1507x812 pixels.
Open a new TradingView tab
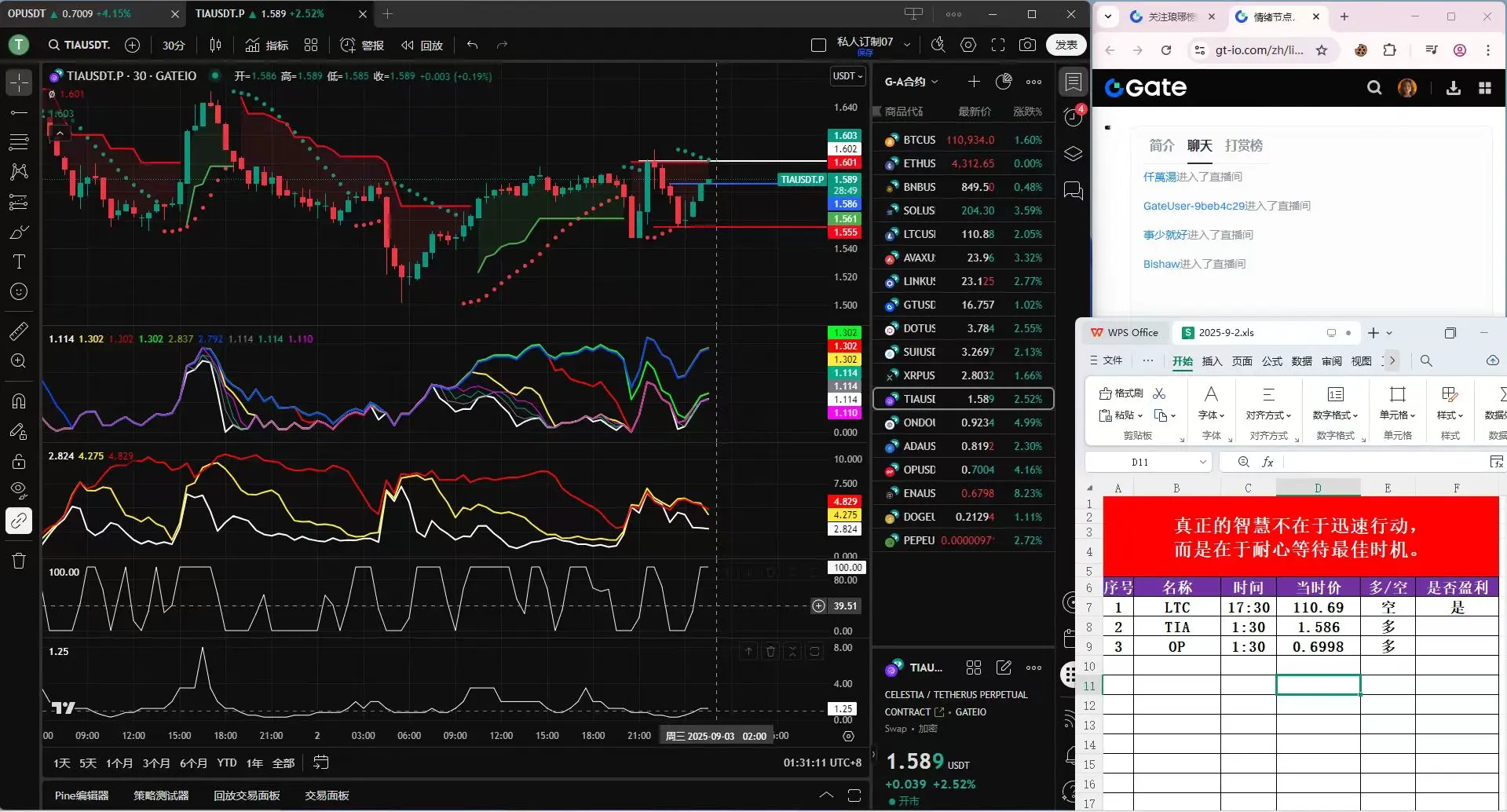click(x=387, y=13)
